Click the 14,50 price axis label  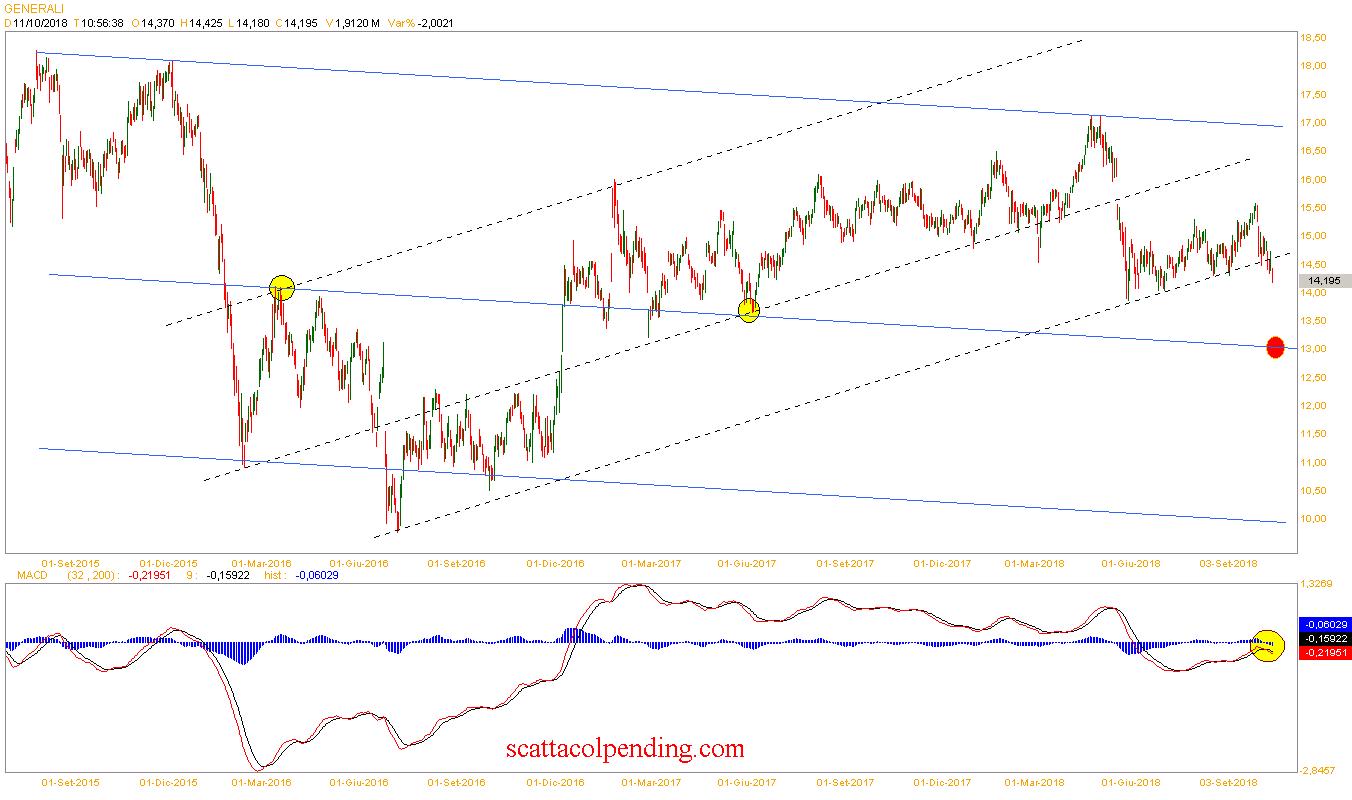[x=1312, y=264]
